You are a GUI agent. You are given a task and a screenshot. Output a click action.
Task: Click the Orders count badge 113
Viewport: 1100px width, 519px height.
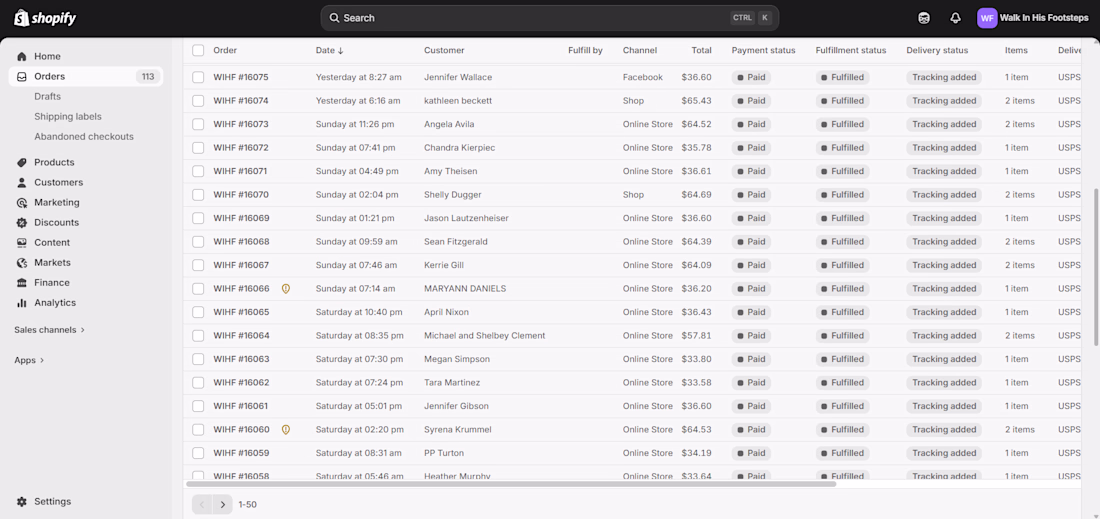pos(147,76)
